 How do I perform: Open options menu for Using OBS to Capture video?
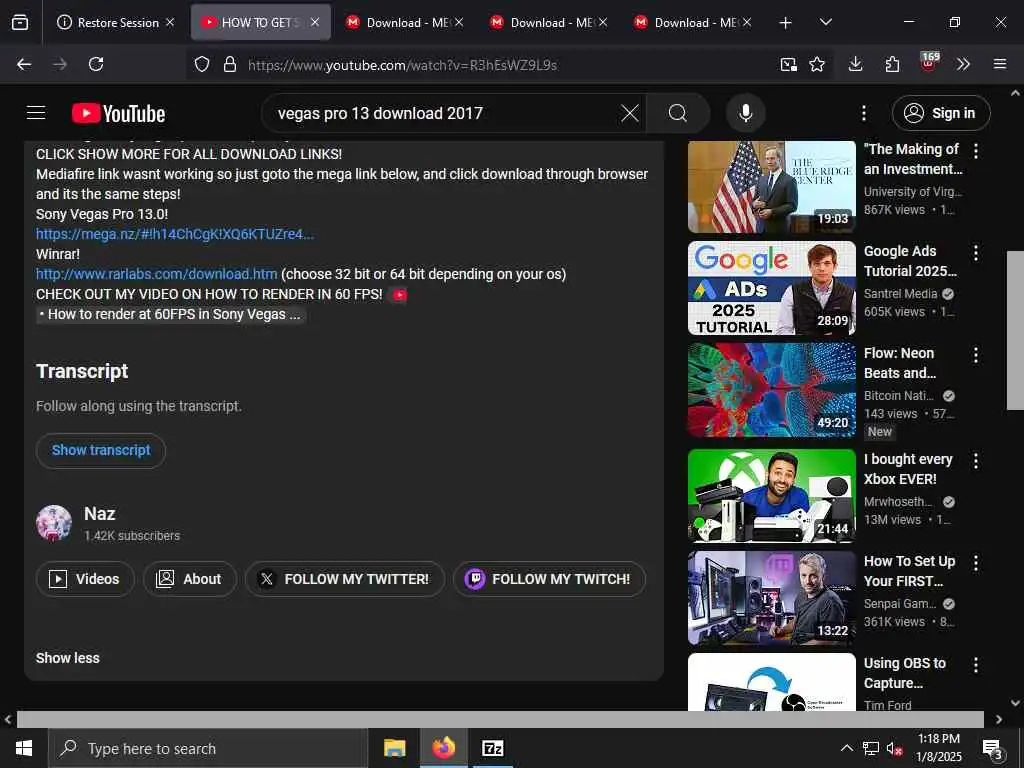976,665
